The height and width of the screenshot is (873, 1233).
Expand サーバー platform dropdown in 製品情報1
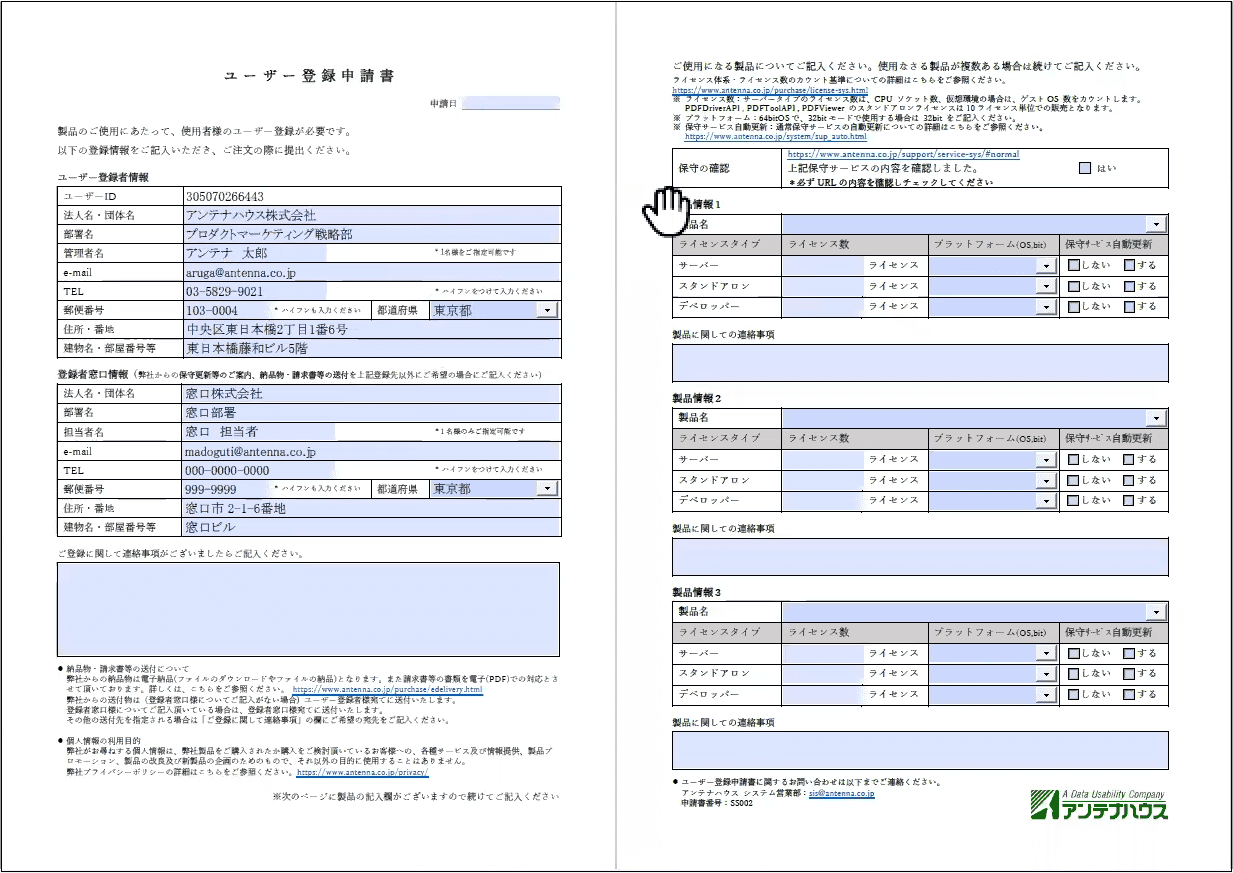point(1047,266)
